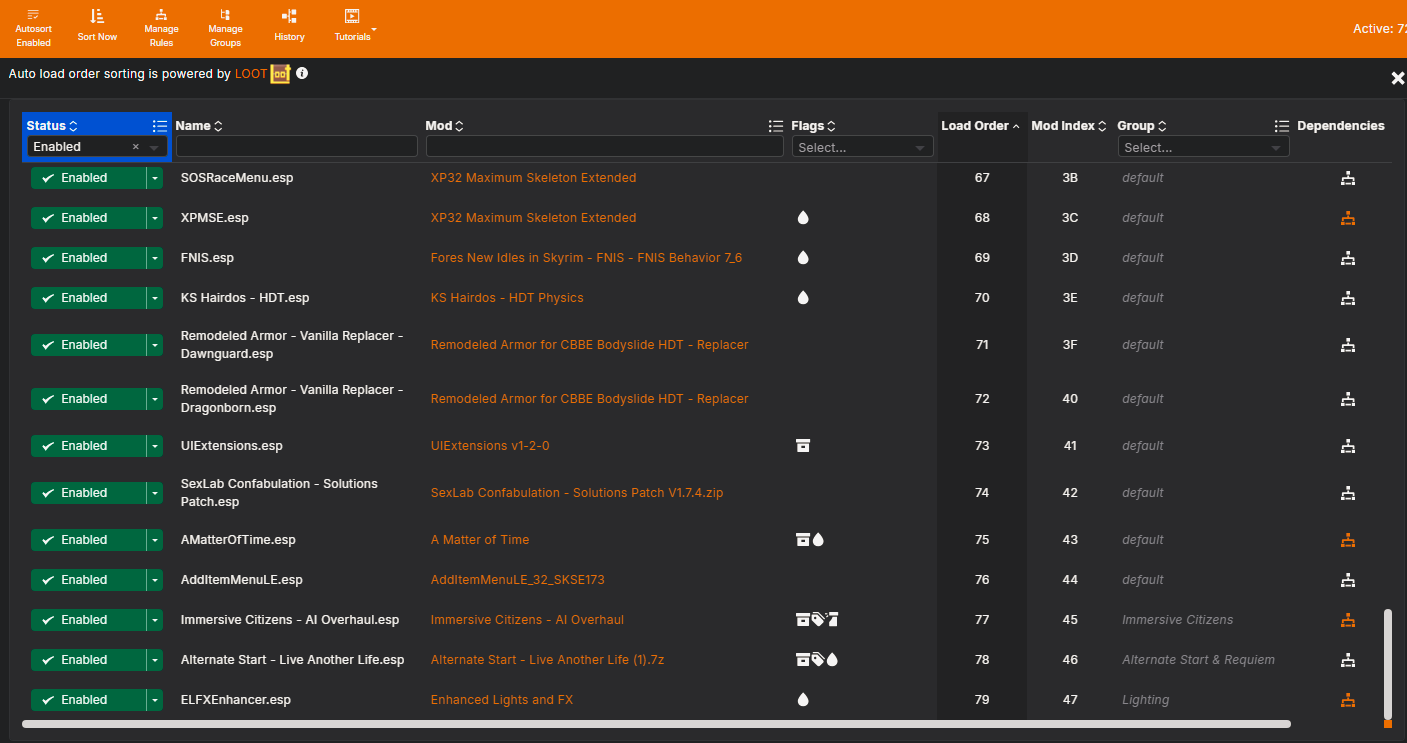Open dependencies for Alternate Start - Live Another Life.esp
Screen dimensions: 1407x743
(1347, 660)
